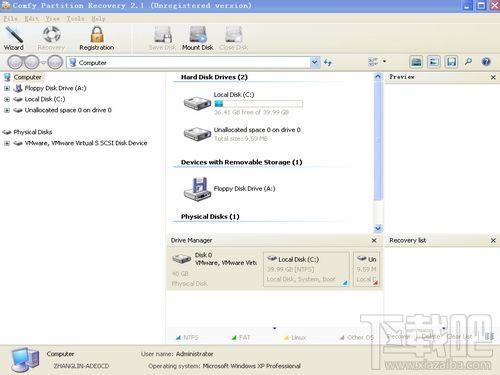
Task: Select VMware Virtual S SCSI Disk Device in tree
Action: 86,143
